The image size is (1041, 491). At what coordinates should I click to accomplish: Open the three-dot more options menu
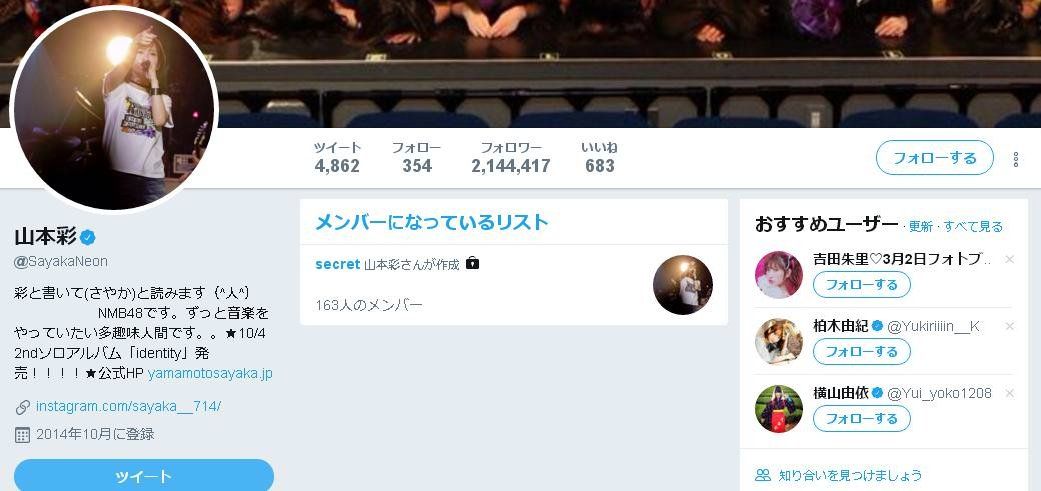pyautogui.click(x=1016, y=159)
